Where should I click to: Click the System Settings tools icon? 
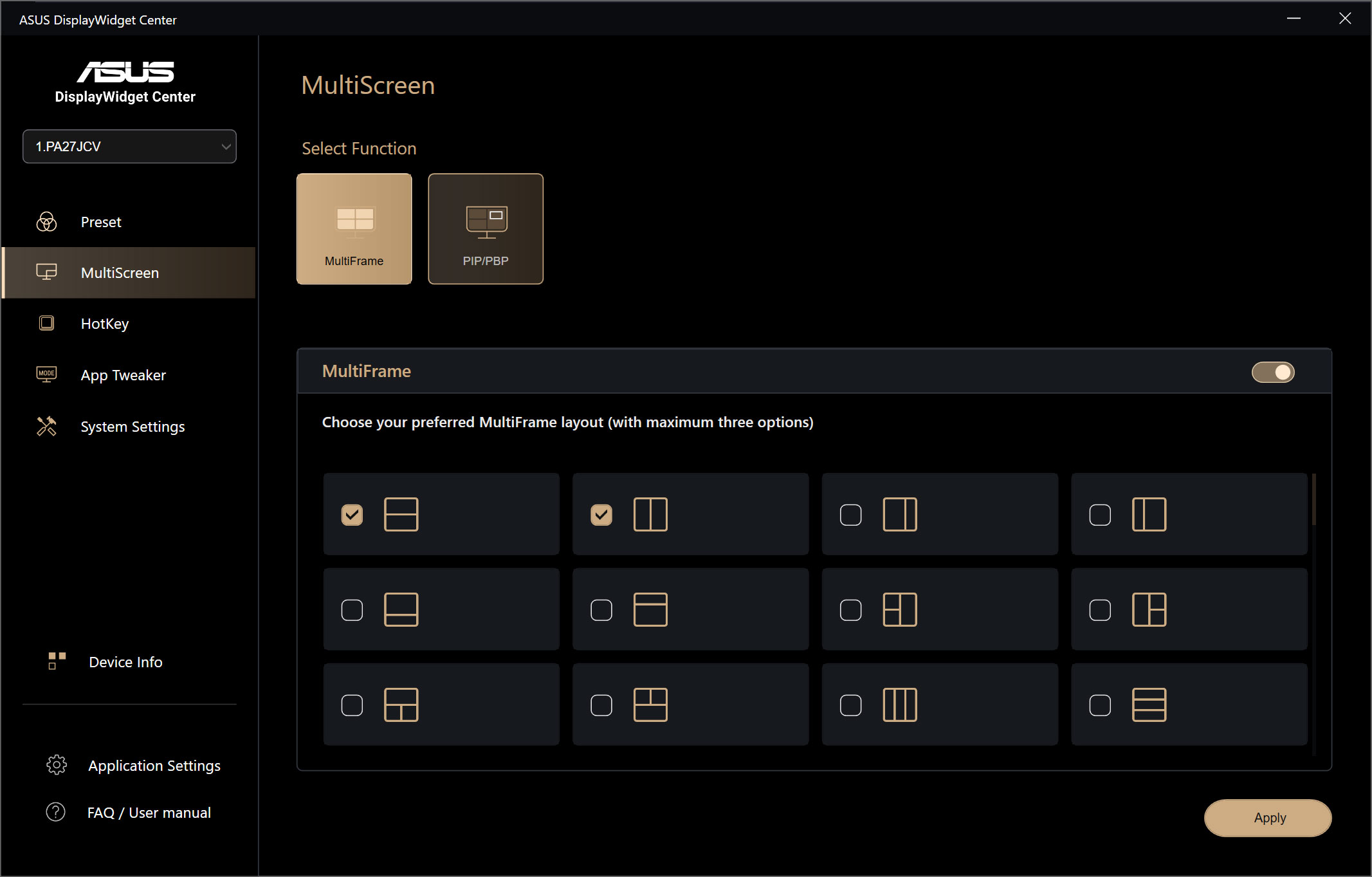(x=46, y=426)
